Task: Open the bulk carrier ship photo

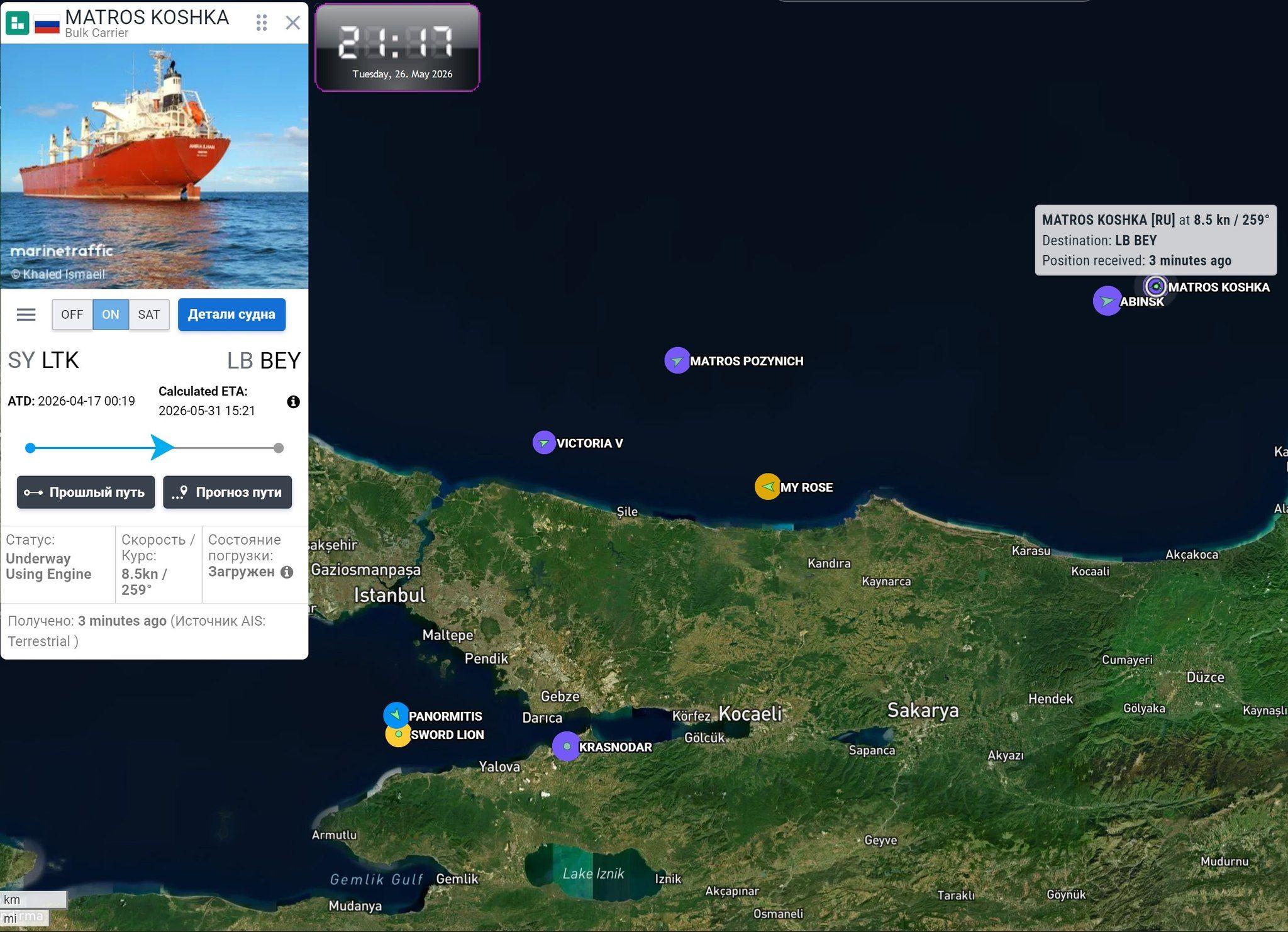Action: click(x=154, y=166)
